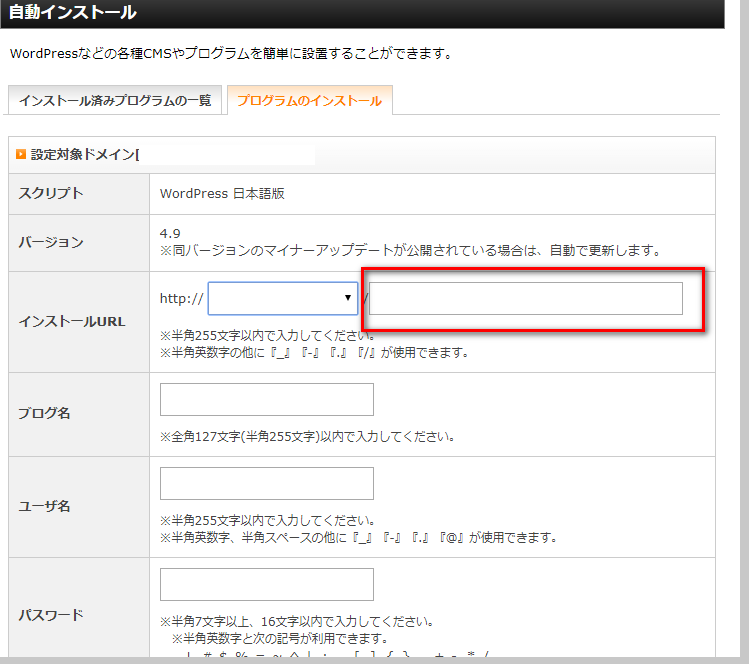Click the orange arrow icon beside 設定対象ドメイン
Viewport: 749px width, 664px height.
[21, 155]
